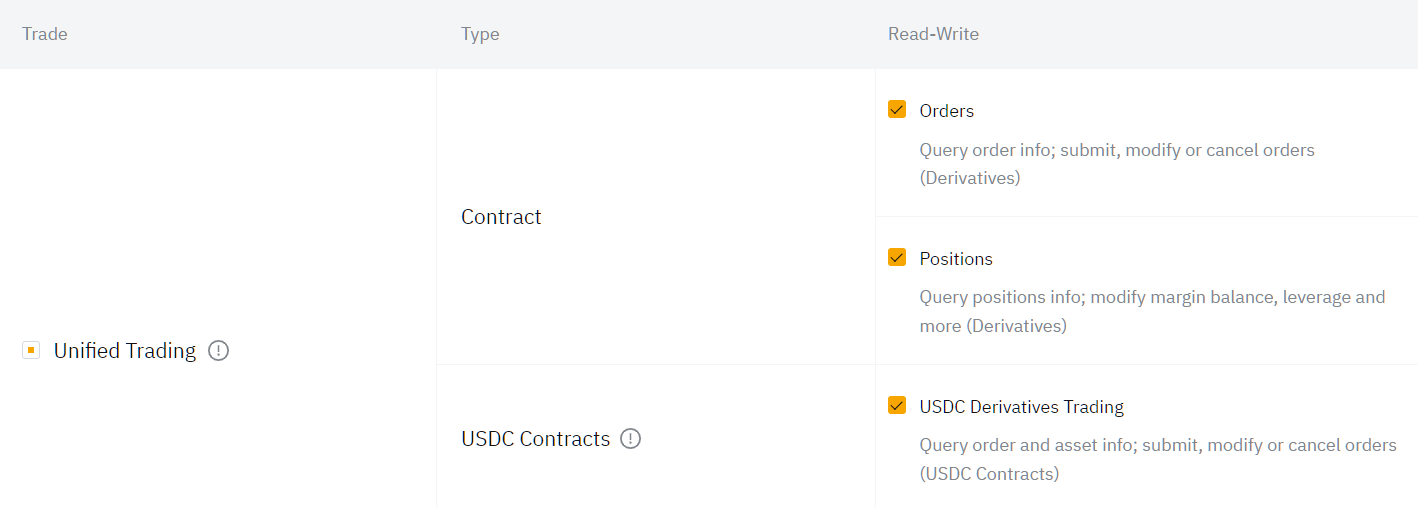Uncheck the Orders permission checkbox
This screenshot has height=524, width=1418.
[897, 110]
